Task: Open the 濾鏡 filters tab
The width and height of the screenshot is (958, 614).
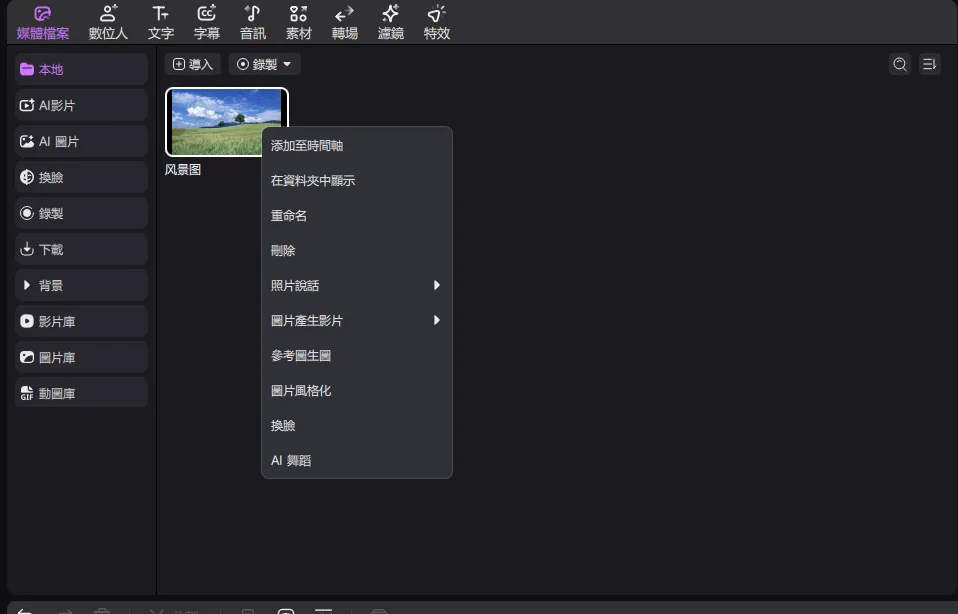Action: pyautogui.click(x=391, y=22)
